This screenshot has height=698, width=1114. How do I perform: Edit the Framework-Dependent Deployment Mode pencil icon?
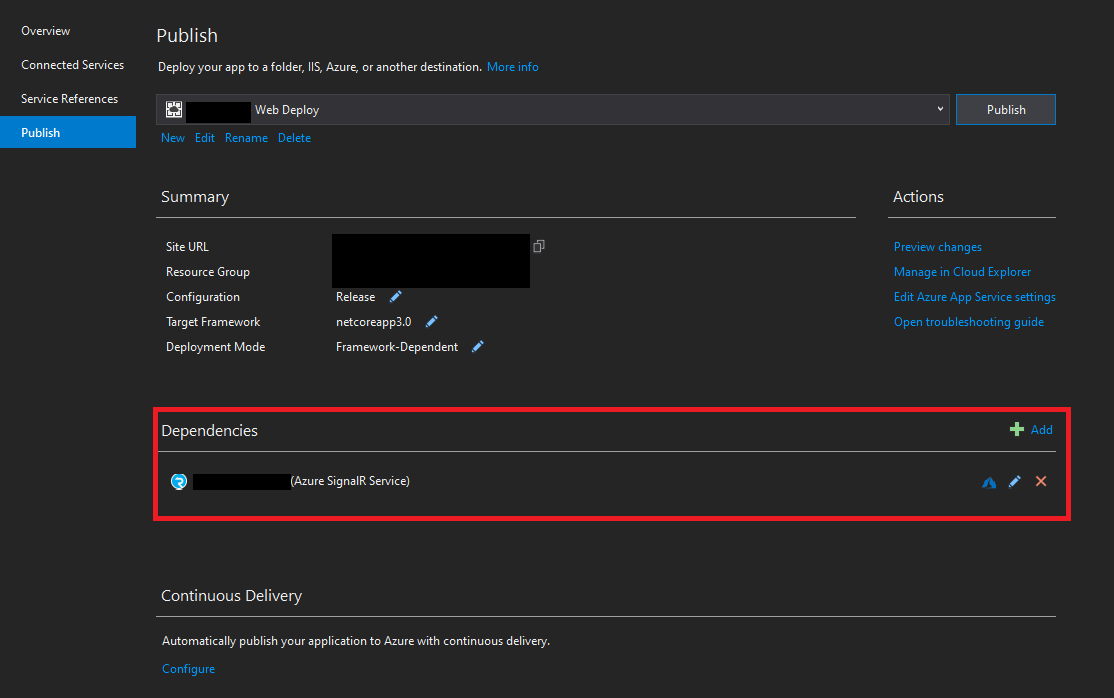pyautogui.click(x=477, y=346)
